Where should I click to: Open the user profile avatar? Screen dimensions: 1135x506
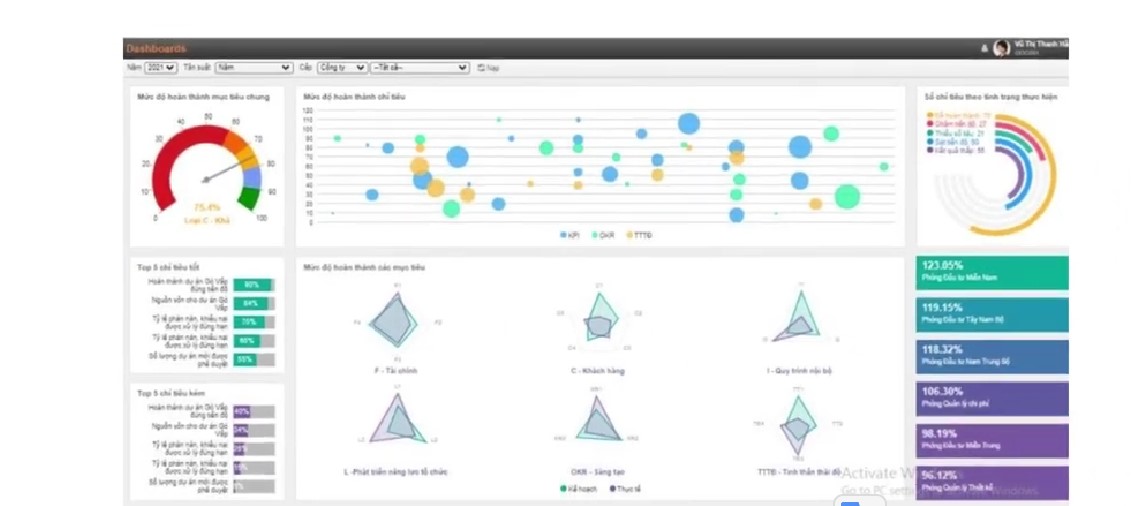pyautogui.click(x=1000, y=48)
